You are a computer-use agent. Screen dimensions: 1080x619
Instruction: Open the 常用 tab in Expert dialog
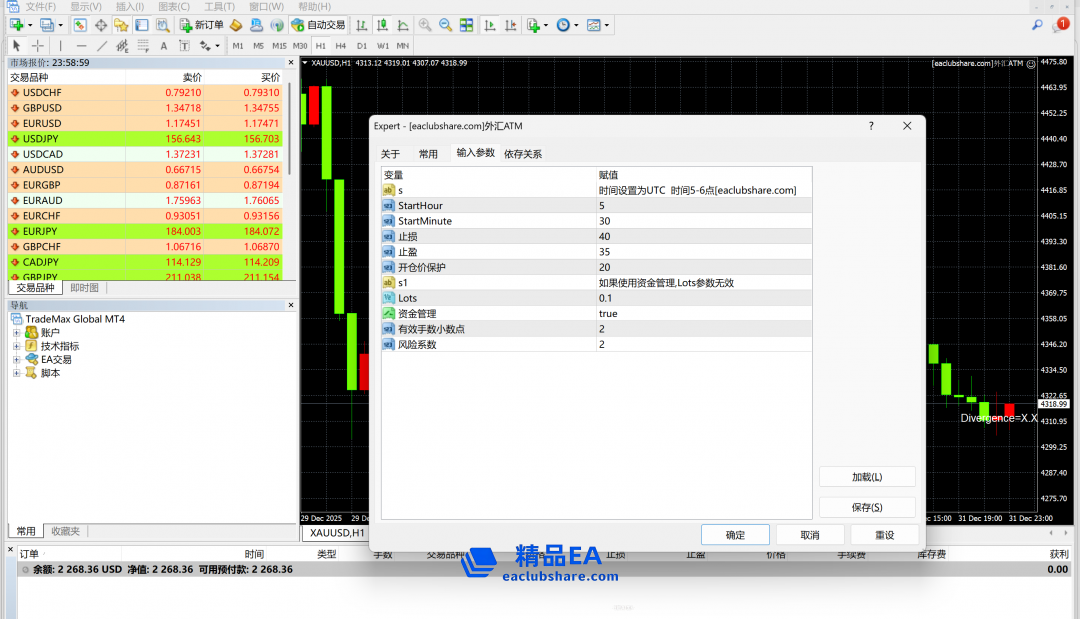point(428,154)
